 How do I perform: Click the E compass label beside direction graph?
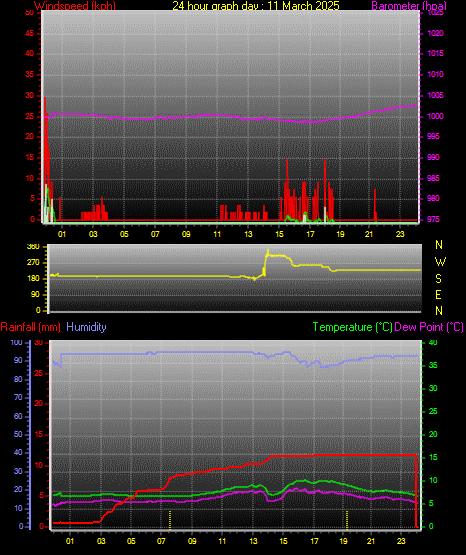coord(438,294)
